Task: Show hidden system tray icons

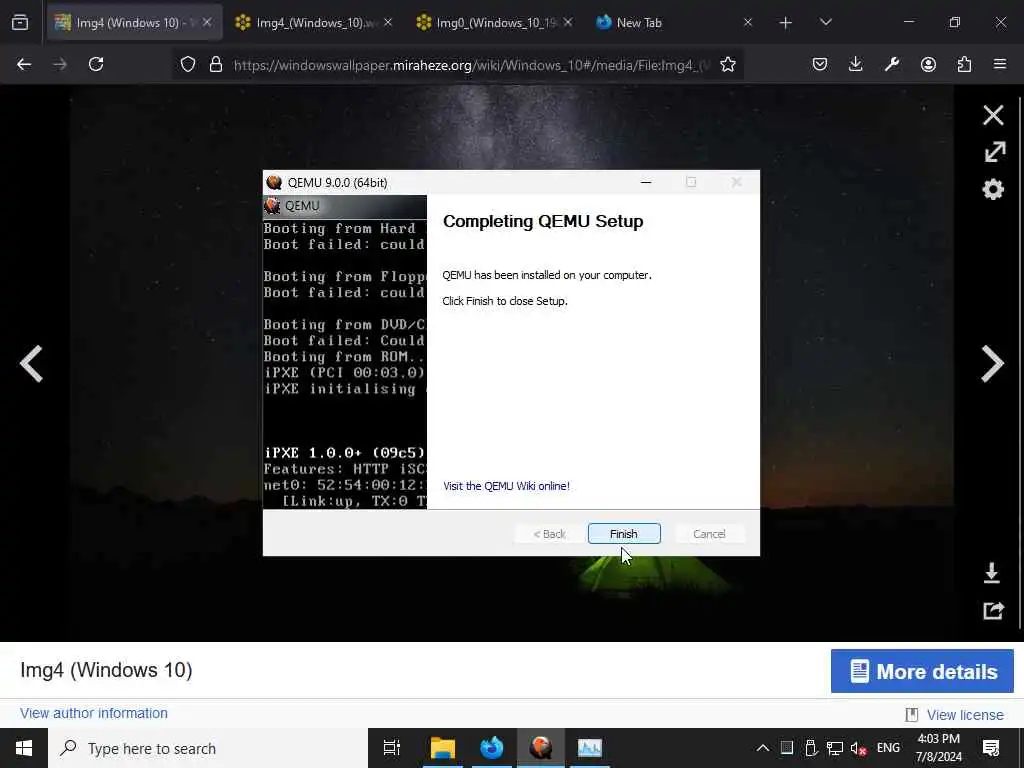Action: click(x=762, y=748)
